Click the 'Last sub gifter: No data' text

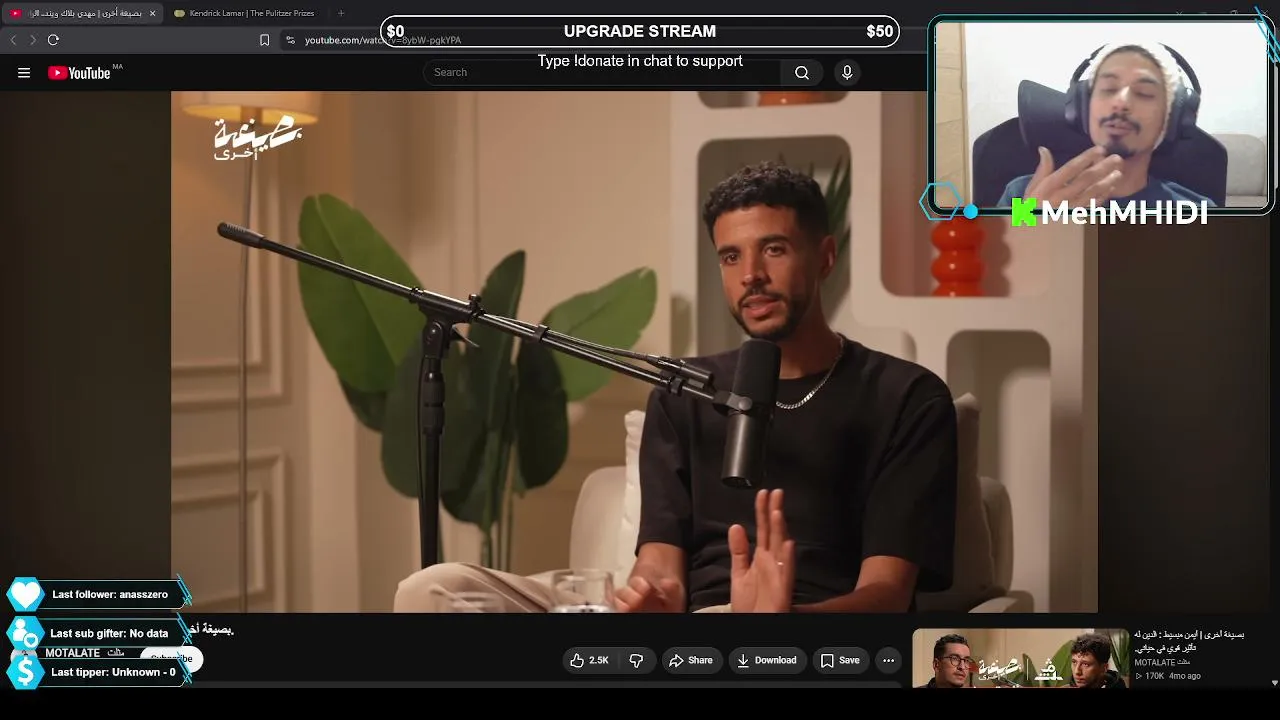click(109, 633)
